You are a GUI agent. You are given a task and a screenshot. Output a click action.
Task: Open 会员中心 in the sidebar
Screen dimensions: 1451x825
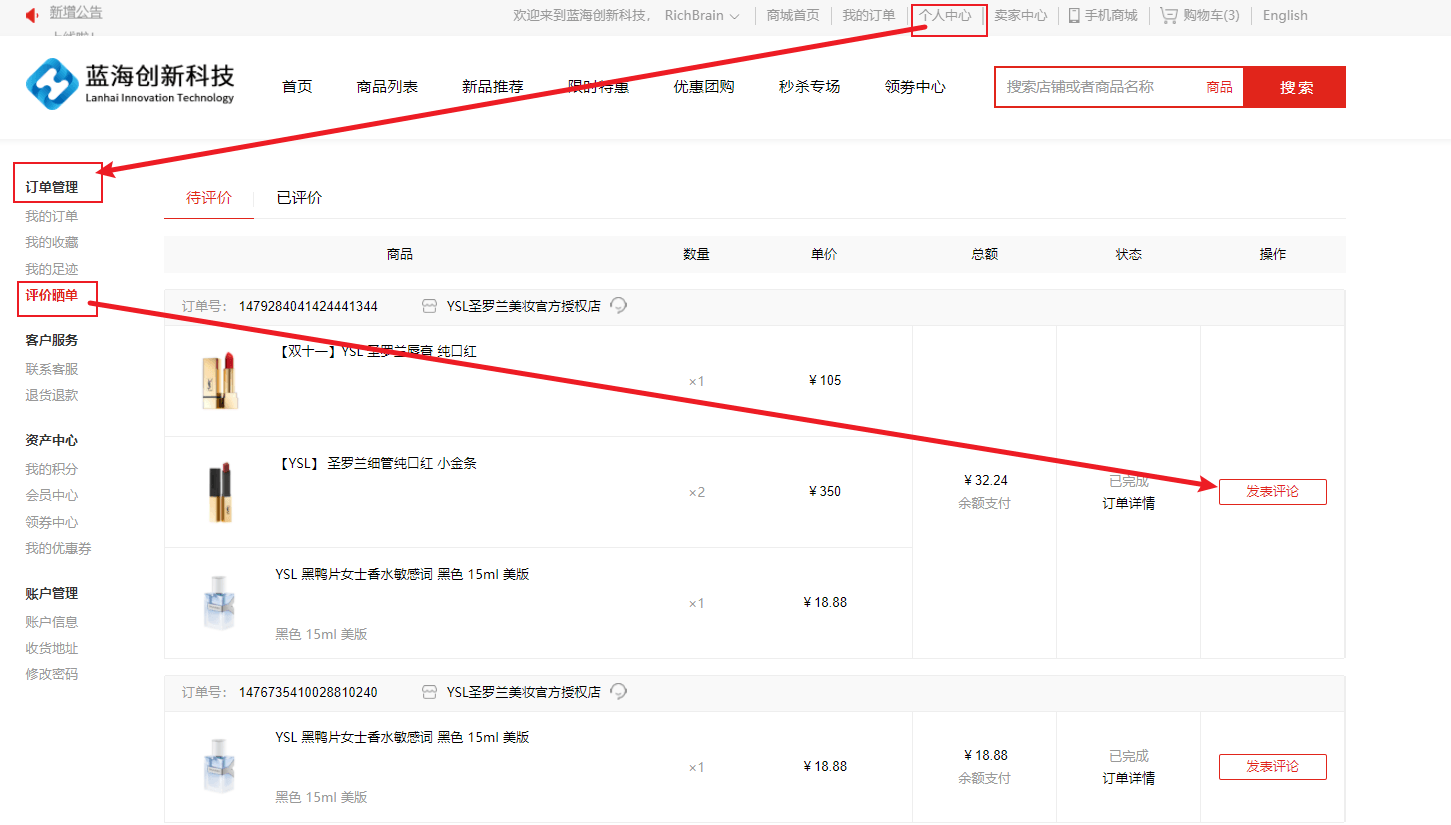pos(51,495)
